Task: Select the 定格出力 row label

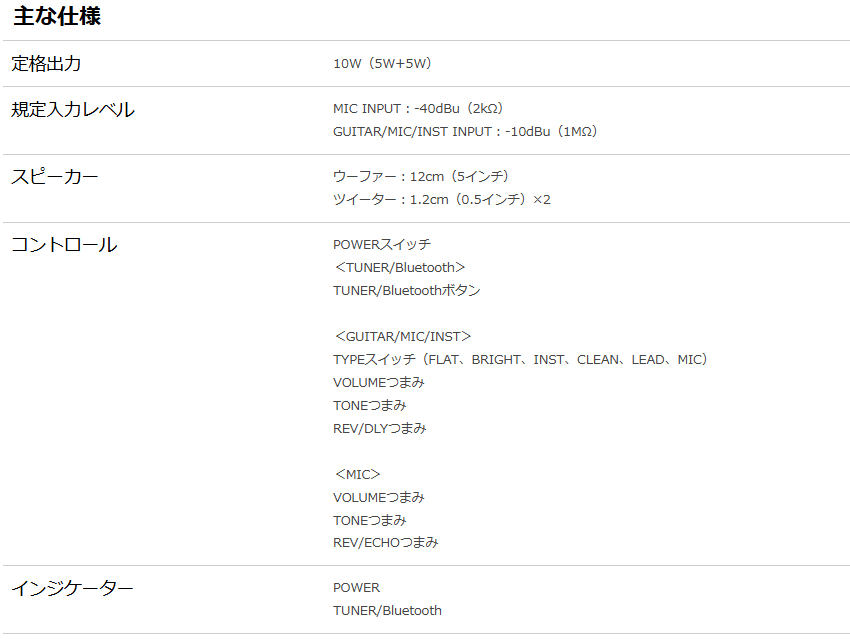Action: coord(46,63)
